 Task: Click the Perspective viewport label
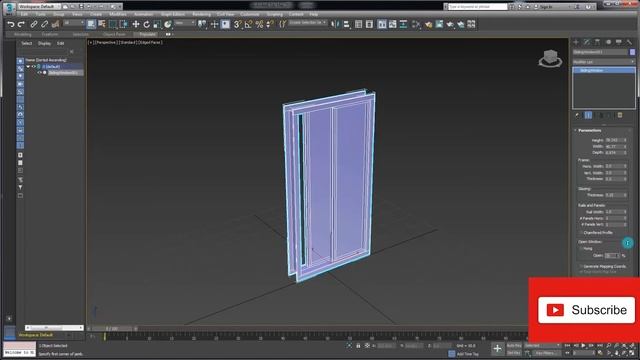click(x=106, y=42)
